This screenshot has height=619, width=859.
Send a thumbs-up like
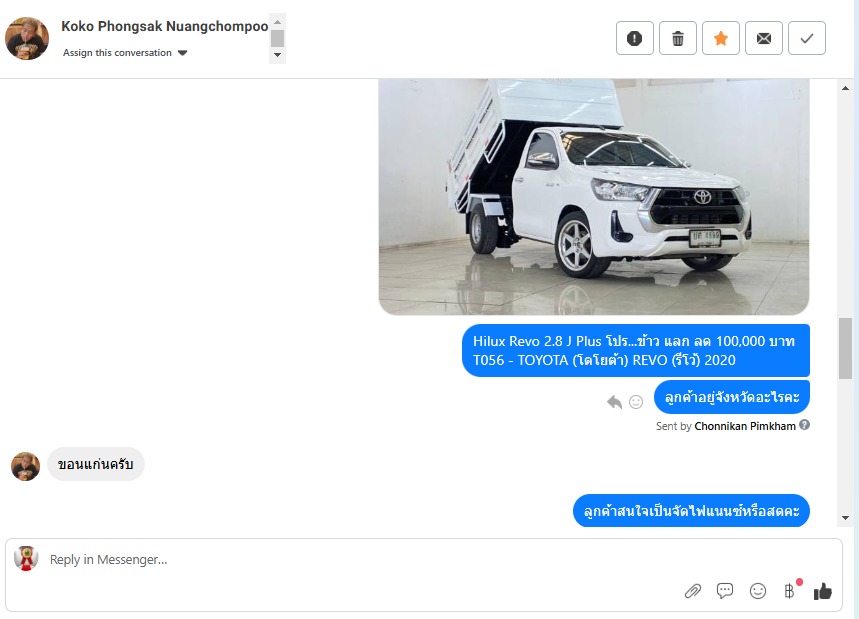coord(822,591)
